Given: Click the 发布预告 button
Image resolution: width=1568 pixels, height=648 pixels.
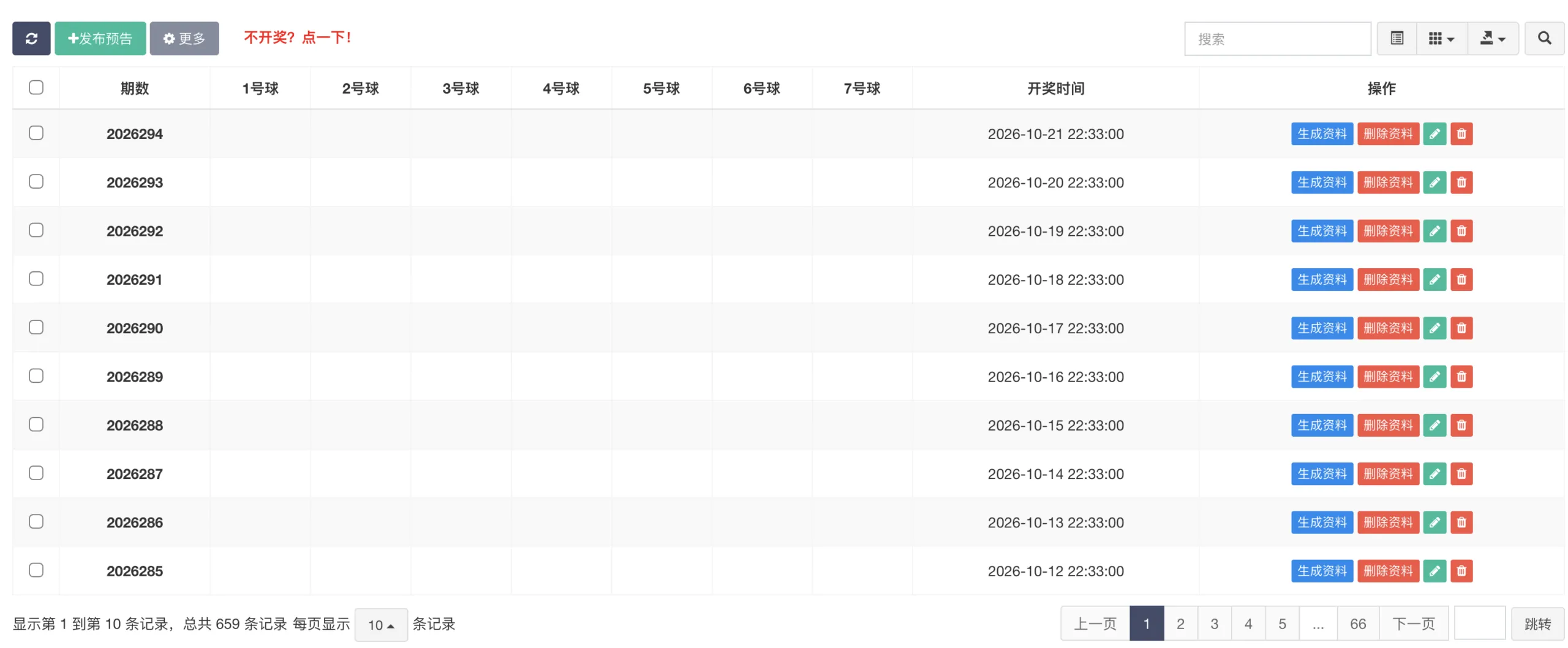Looking at the screenshot, I should pyautogui.click(x=100, y=39).
